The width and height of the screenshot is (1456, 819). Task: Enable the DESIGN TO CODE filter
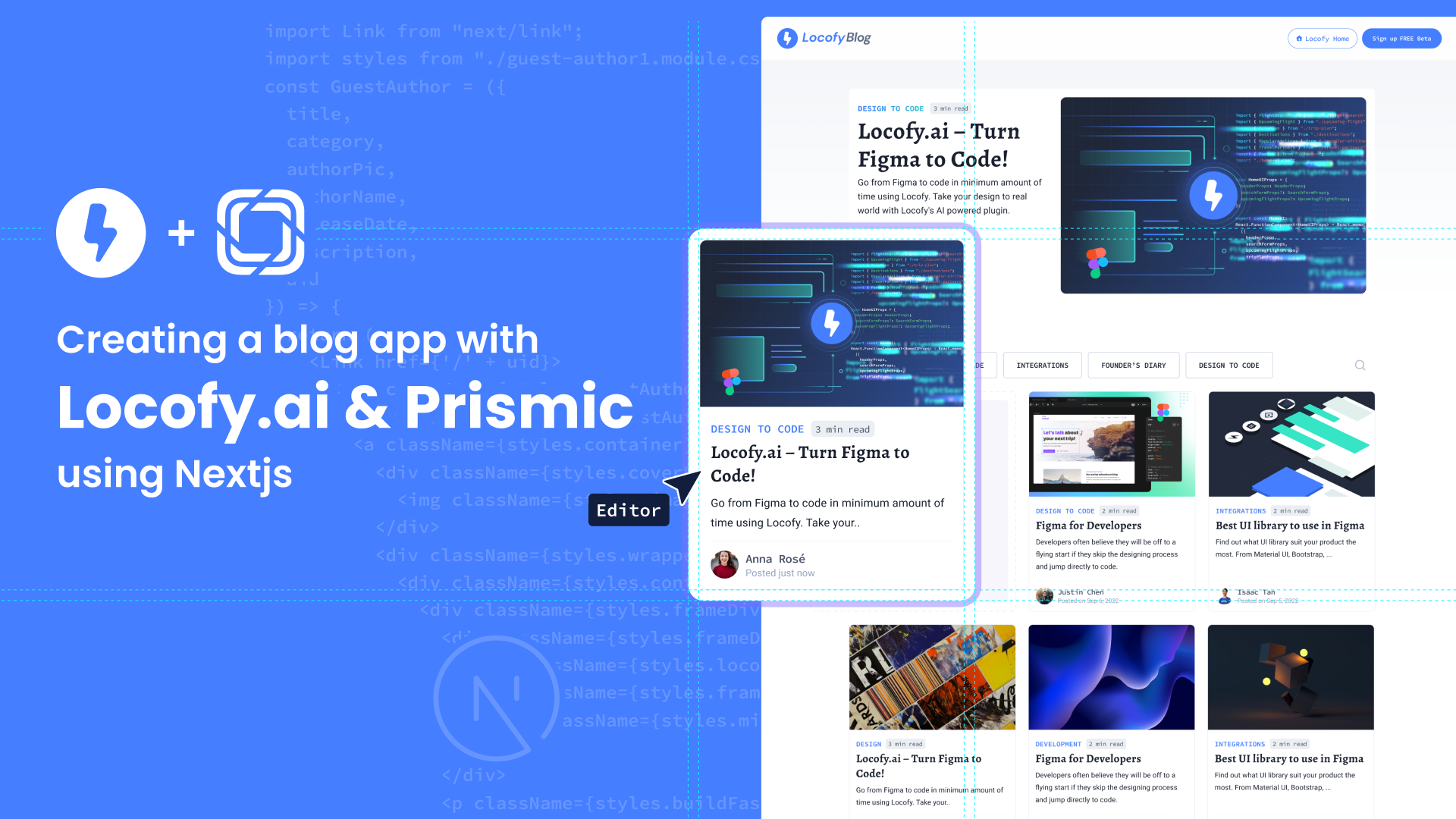point(1229,365)
